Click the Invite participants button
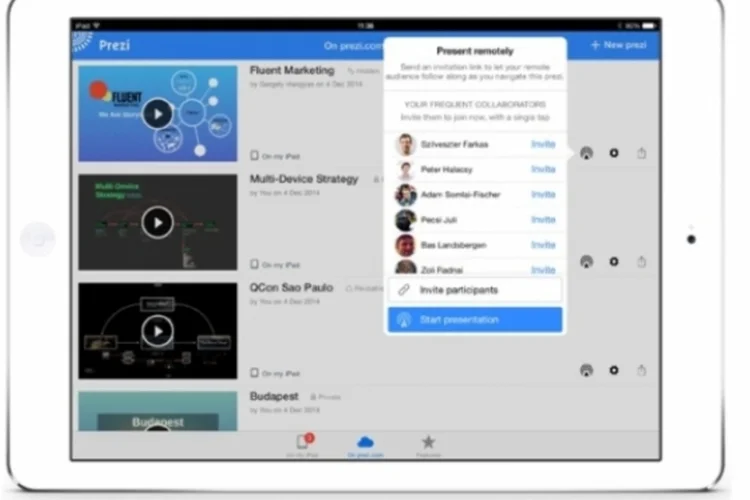Screen dimensions: 750x500 point(475,290)
